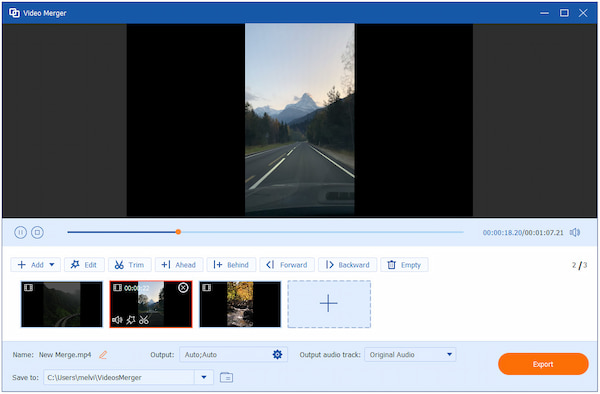The height and width of the screenshot is (394, 600).
Task: Empty the clip list
Action: [404, 265]
